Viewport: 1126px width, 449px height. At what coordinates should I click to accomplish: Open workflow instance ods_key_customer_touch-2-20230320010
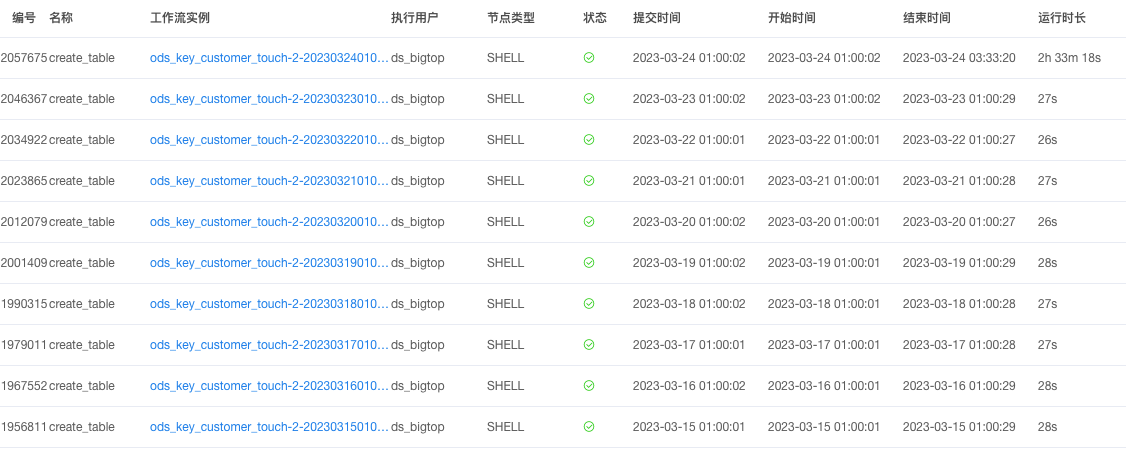(269, 222)
